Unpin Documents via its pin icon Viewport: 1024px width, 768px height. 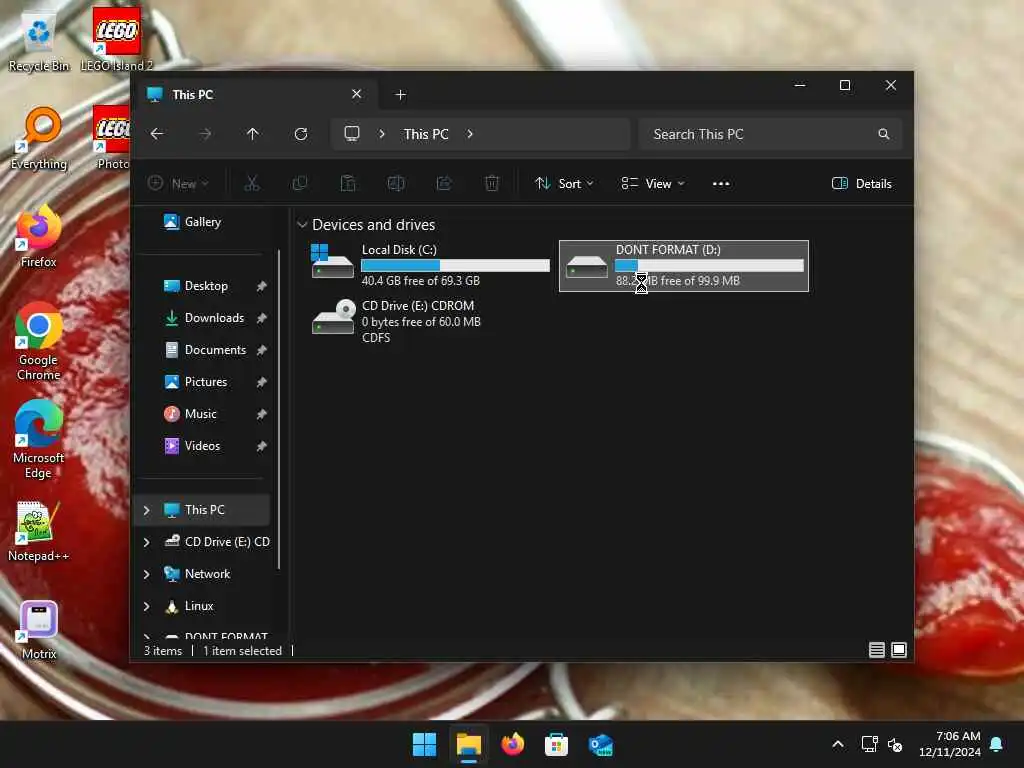[x=261, y=350]
